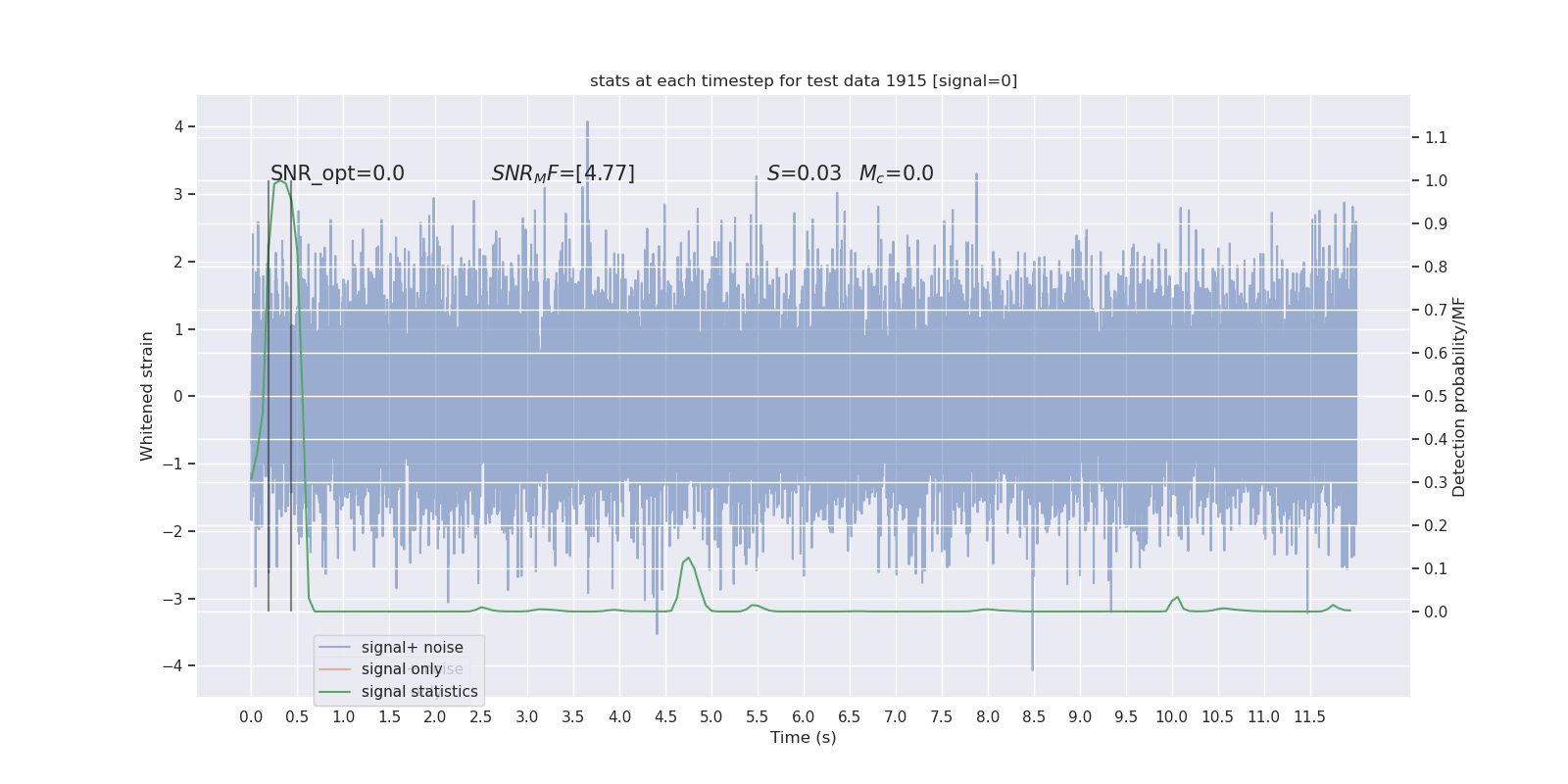
Task: Click x-axis tick label 2.5
Action: [x=481, y=717]
